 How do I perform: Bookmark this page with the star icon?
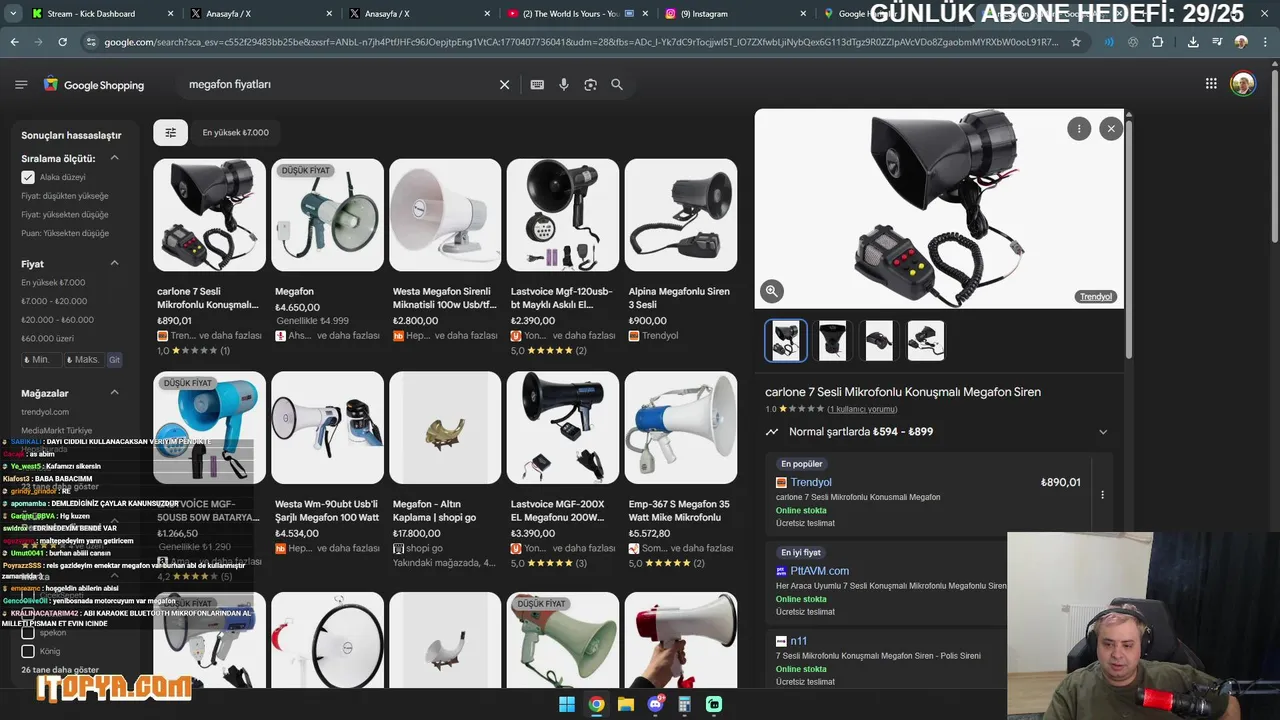[1076, 42]
